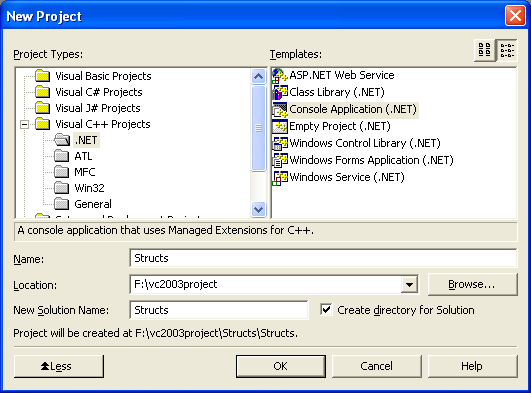Choose 'ASP.NET Web Service' template text
The width and height of the screenshot is (531, 393).
pyautogui.click(x=342, y=75)
